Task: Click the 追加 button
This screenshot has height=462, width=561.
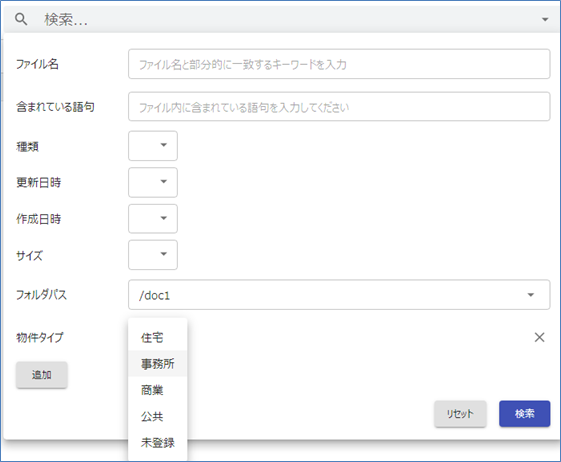Action: point(42,375)
